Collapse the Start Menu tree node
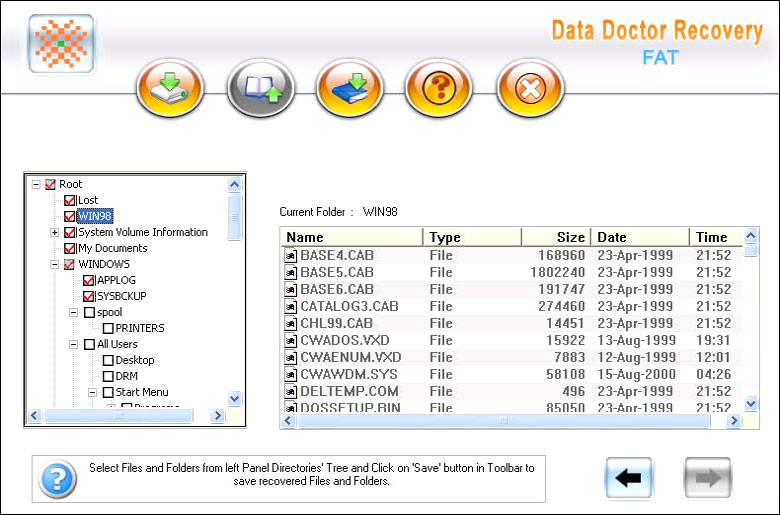Viewport: 780px width, 515px height. (93, 393)
